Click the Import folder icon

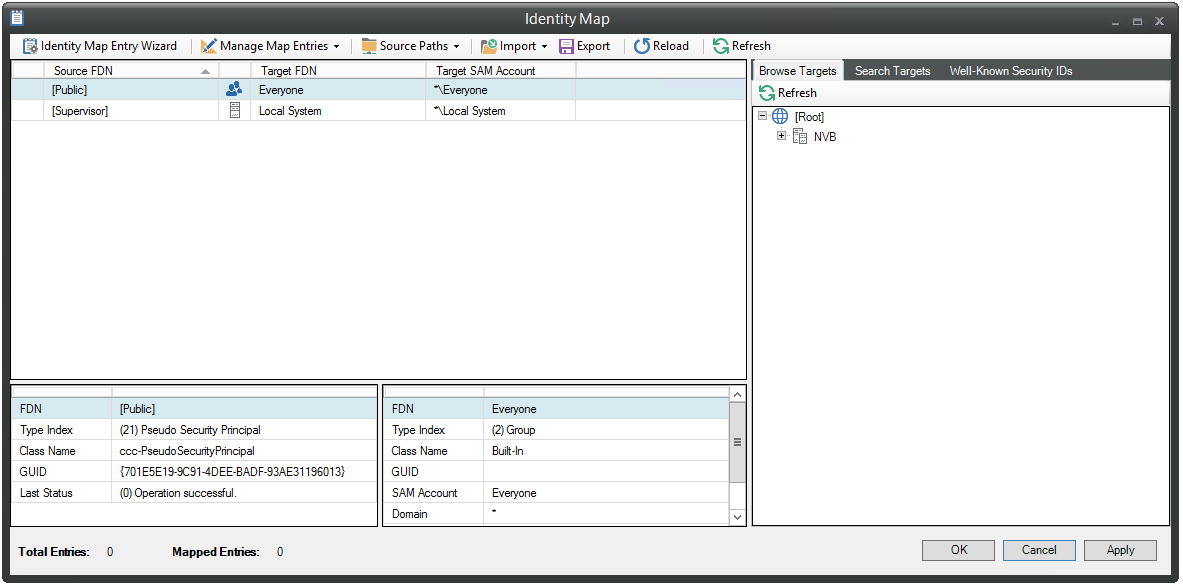click(x=489, y=46)
